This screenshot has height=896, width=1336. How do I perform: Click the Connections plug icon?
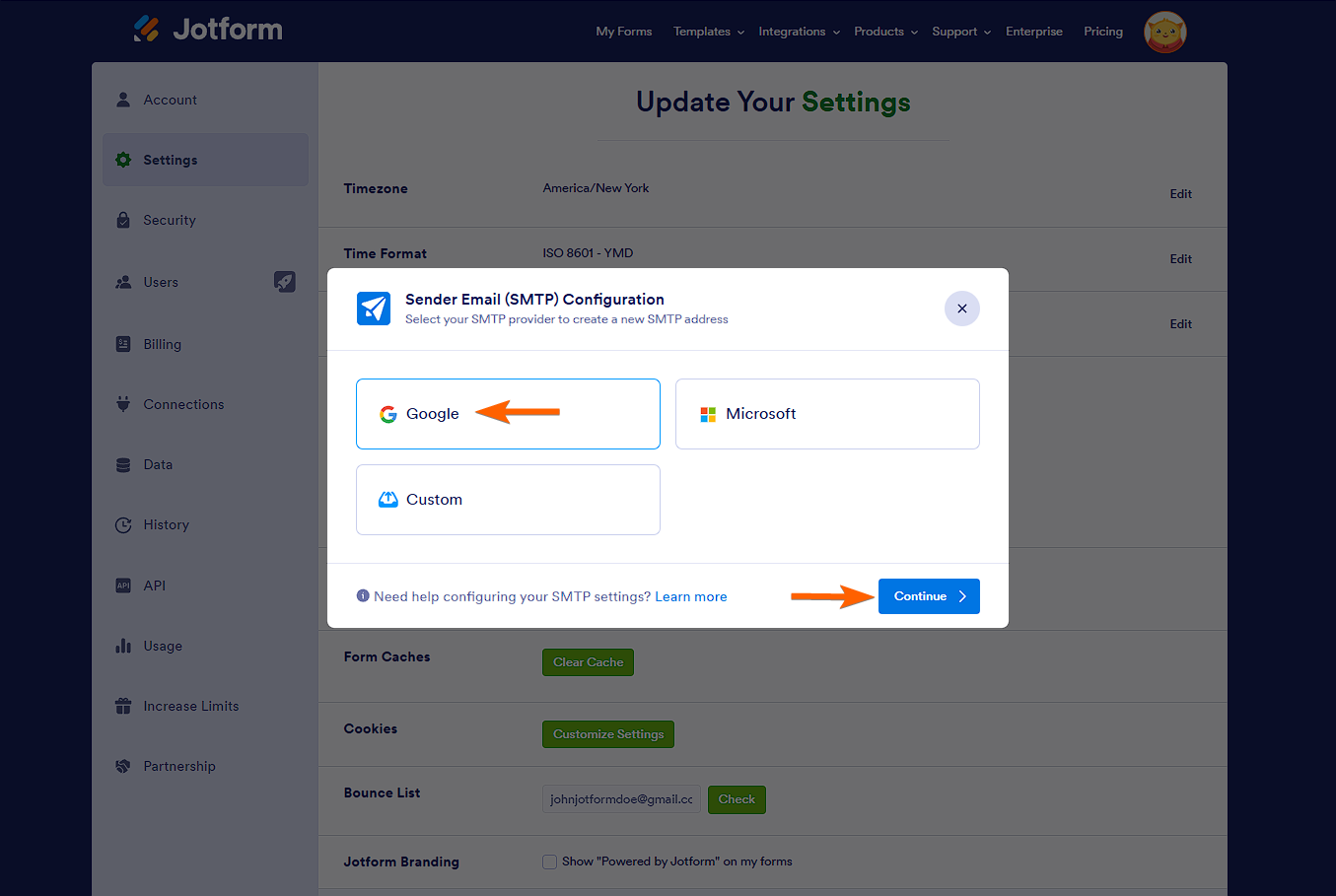point(123,404)
